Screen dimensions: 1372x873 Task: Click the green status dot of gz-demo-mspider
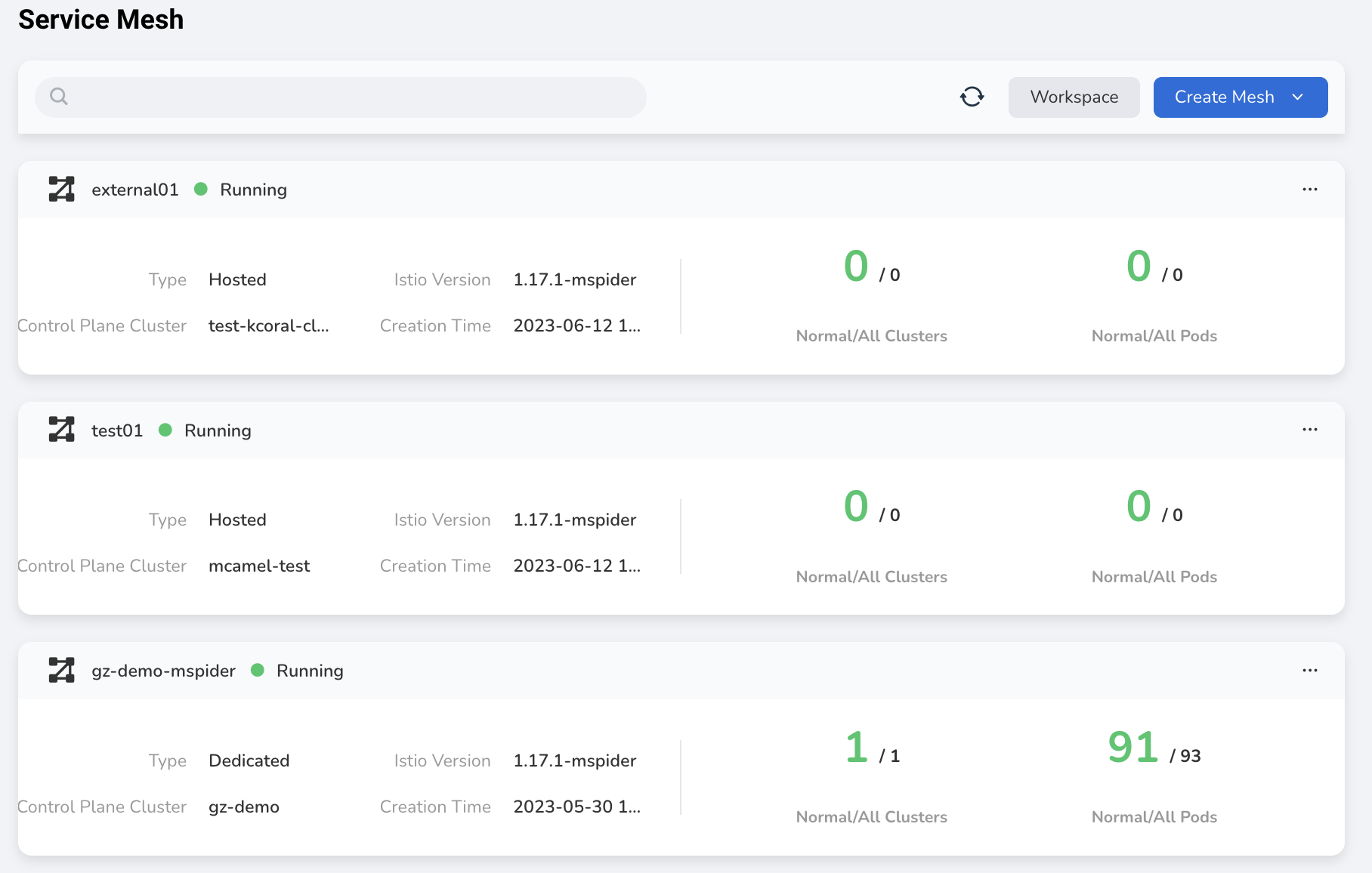258,670
